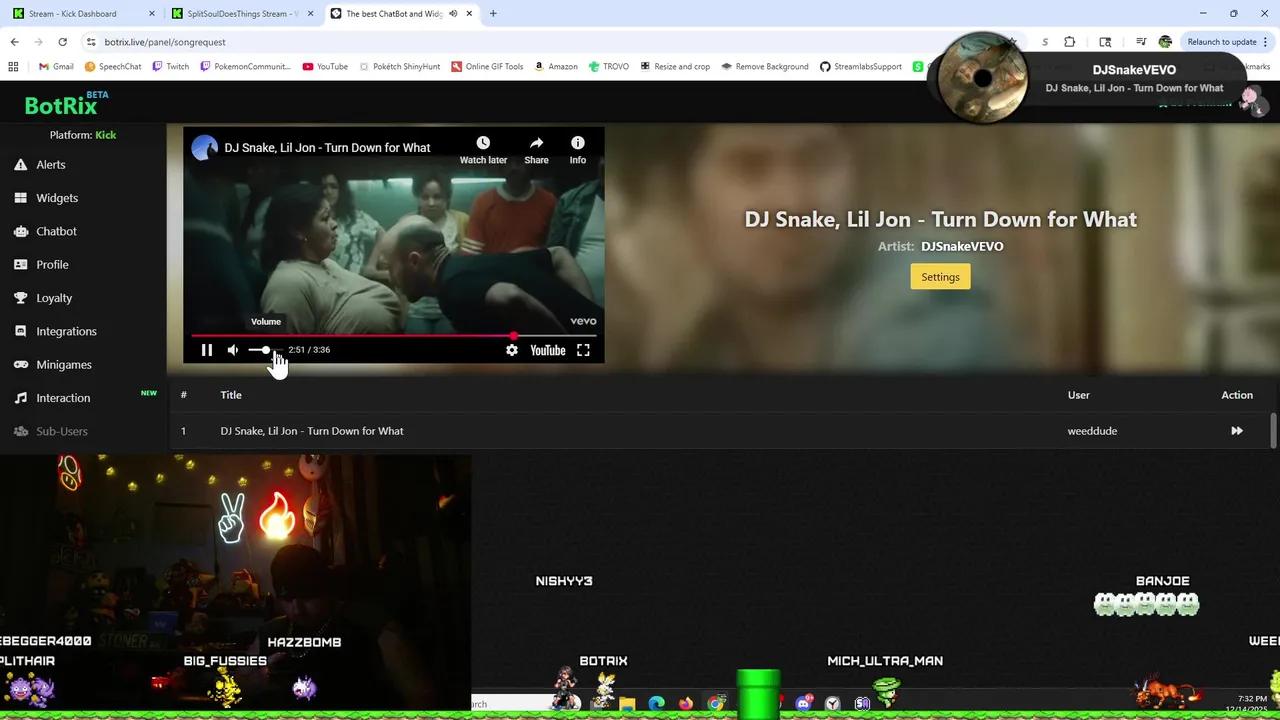Mute the video with the speaker icon
1280x720 pixels.
tap(233, 350)
